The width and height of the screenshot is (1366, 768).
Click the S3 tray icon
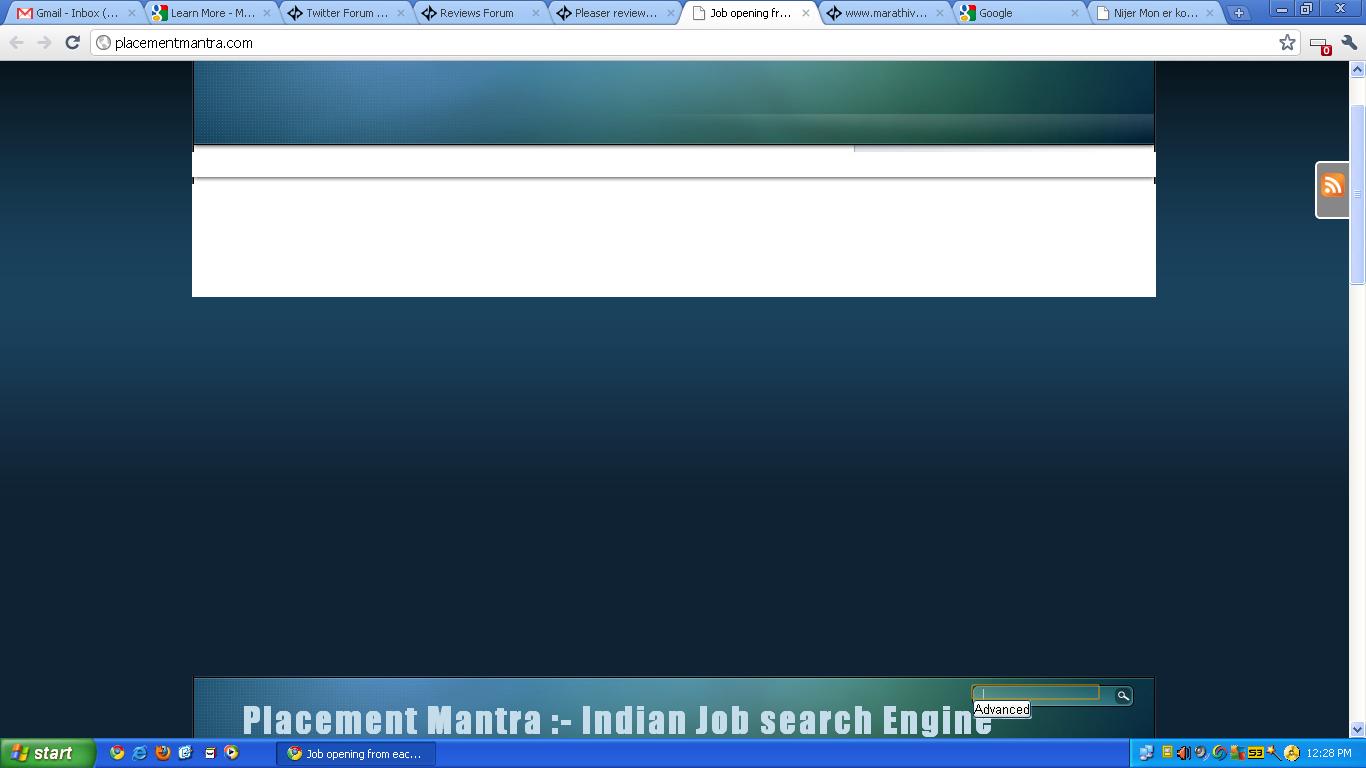(1256, 753)
